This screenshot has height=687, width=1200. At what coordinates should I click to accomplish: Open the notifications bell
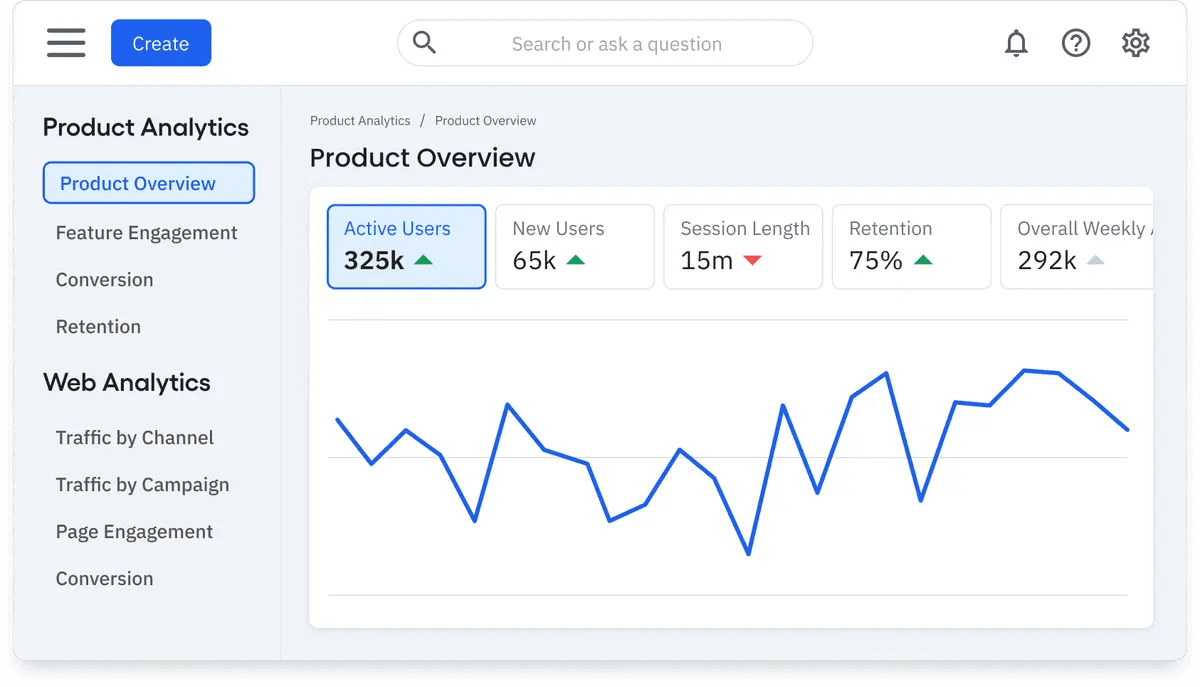tap(1016, 43)
